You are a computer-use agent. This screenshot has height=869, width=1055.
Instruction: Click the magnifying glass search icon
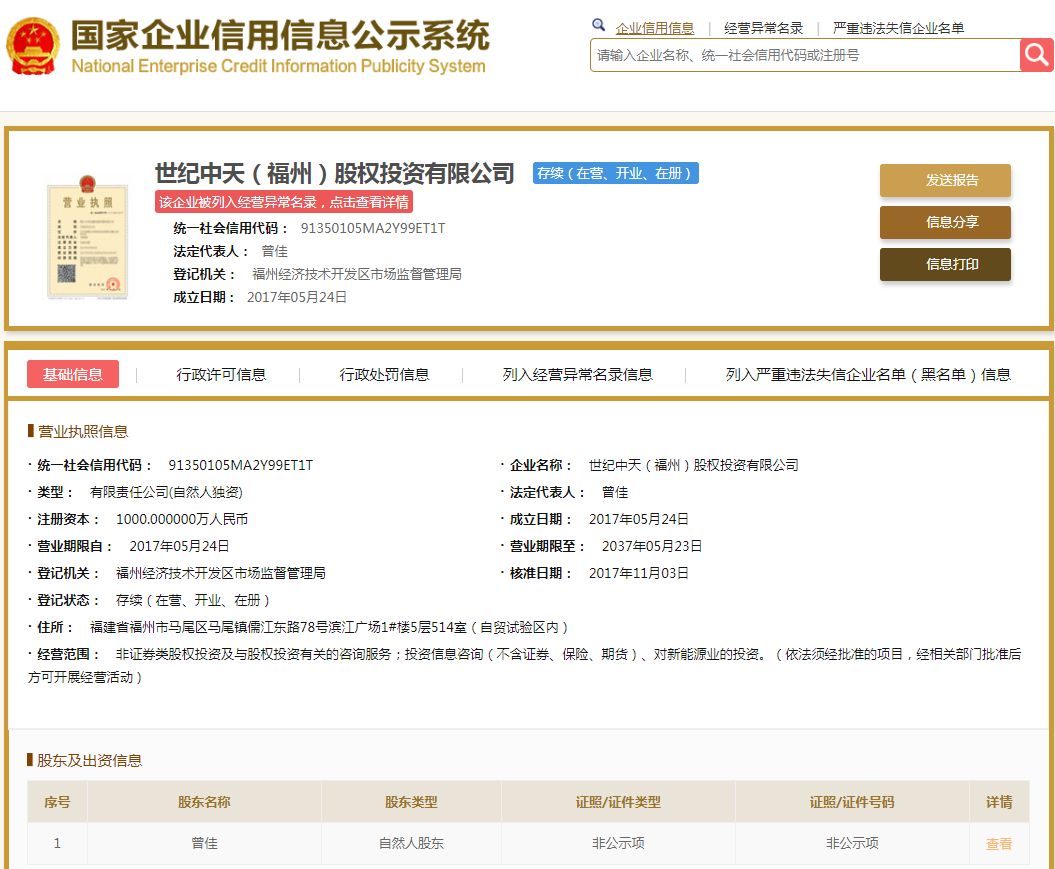1036,55
